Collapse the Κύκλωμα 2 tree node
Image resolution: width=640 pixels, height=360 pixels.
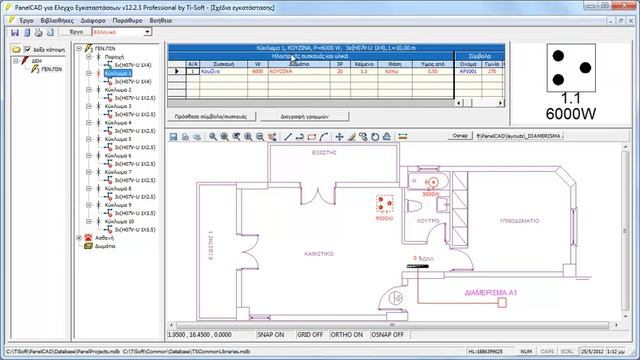click(x=89, y=90)
